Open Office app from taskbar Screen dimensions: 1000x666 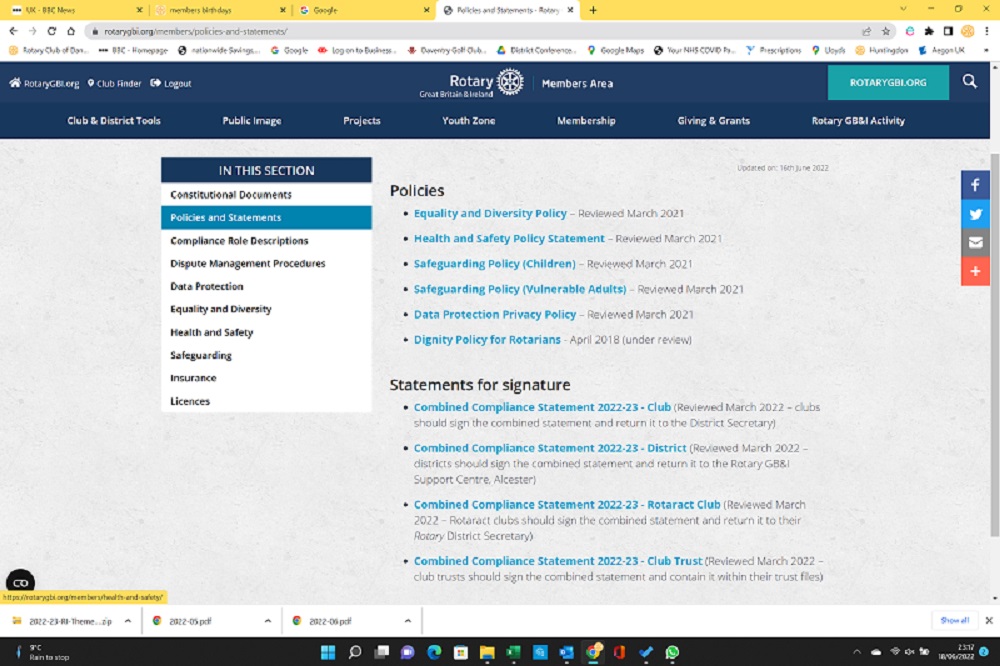(619, 652)
